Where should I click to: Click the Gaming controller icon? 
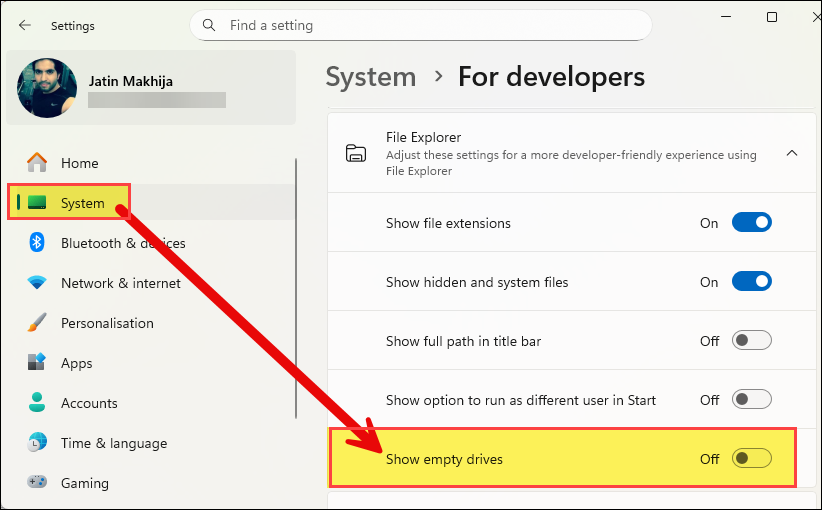tap(37, 483)
